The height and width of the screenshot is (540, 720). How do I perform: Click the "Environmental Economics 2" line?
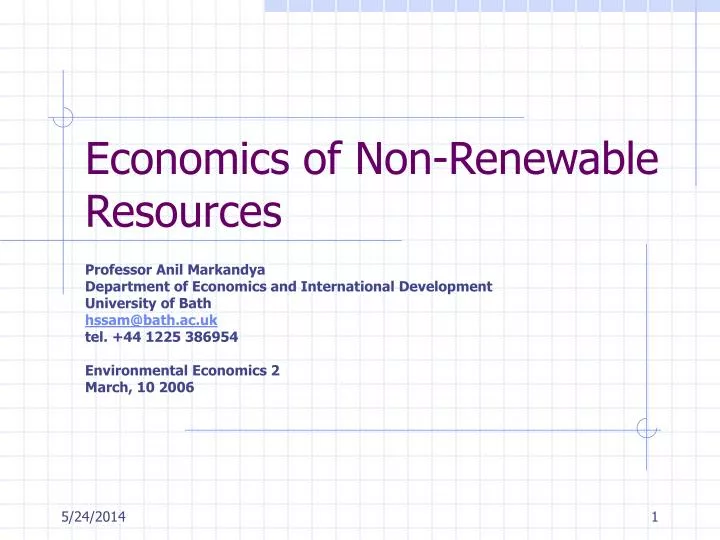pyautogui.click(x=182, y=371)
